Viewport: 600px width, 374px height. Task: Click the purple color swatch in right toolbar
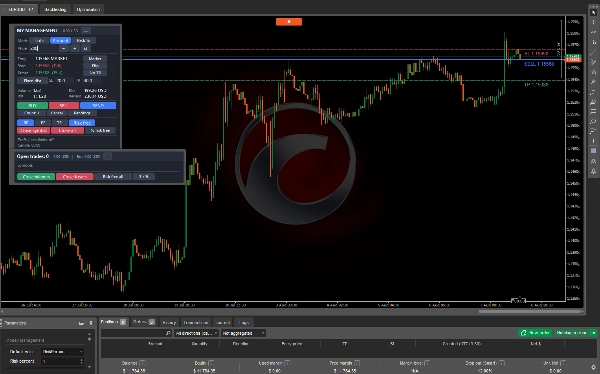tap(593, 151)
